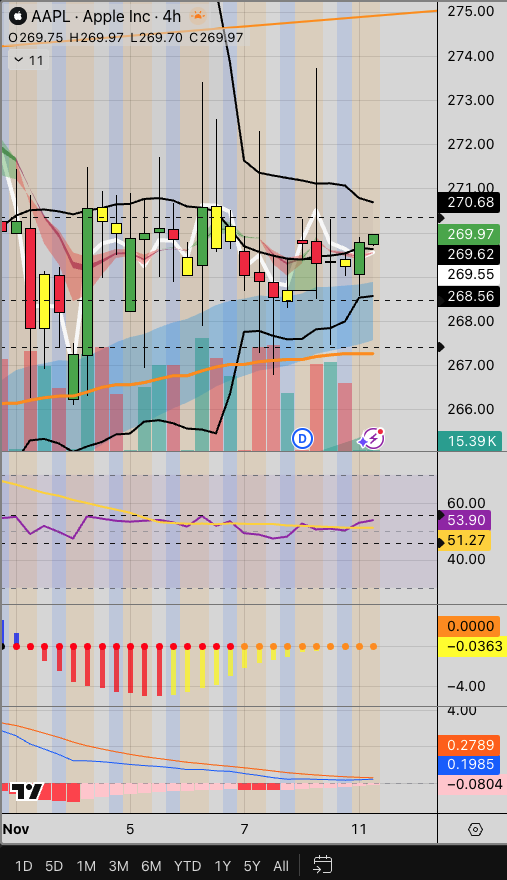The width and height of the screenshot is (507, 880).
Task: Click the blue D dividend marker
Action: [x=302, y=438]
